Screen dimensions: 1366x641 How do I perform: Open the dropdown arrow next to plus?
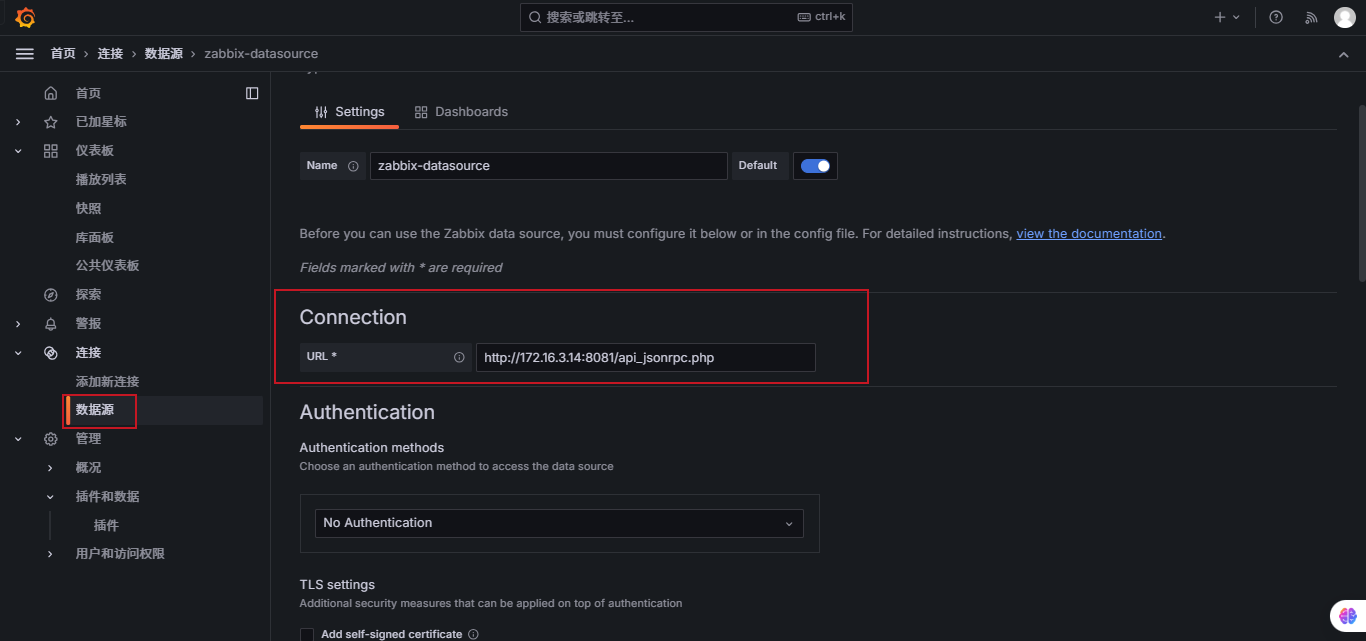click(x=1237, y=17)
